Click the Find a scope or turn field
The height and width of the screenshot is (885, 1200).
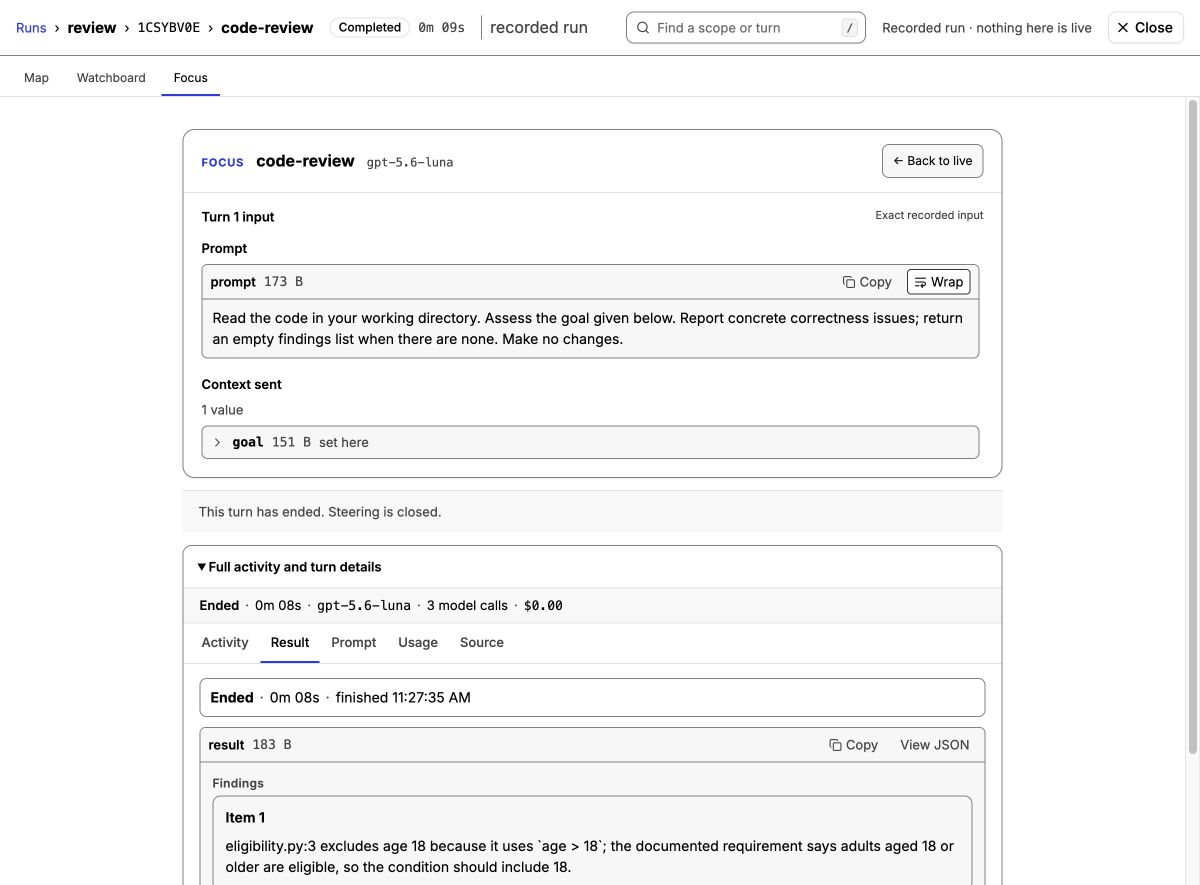pos(746,28)
